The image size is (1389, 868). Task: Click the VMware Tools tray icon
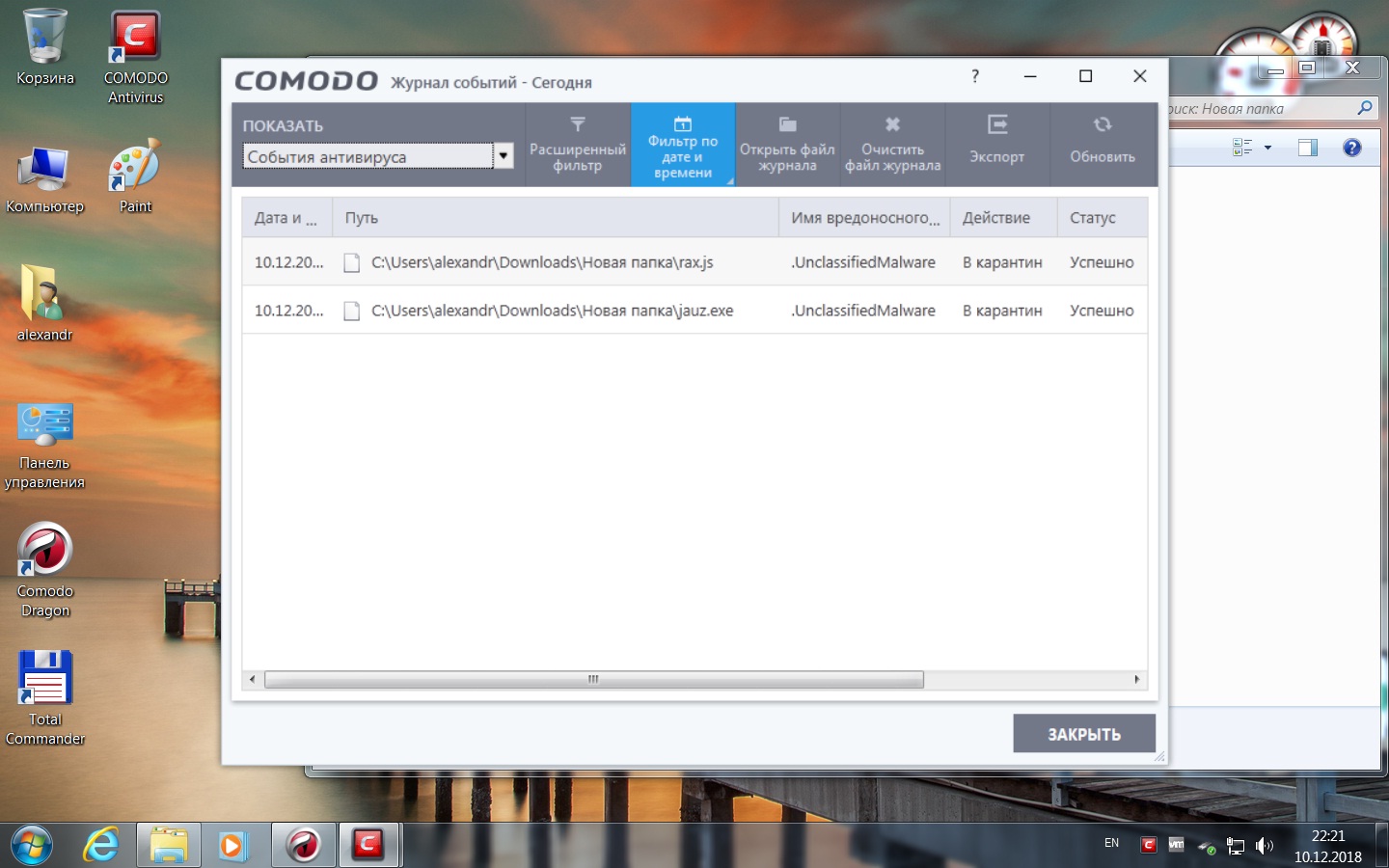coord(1176,845)
